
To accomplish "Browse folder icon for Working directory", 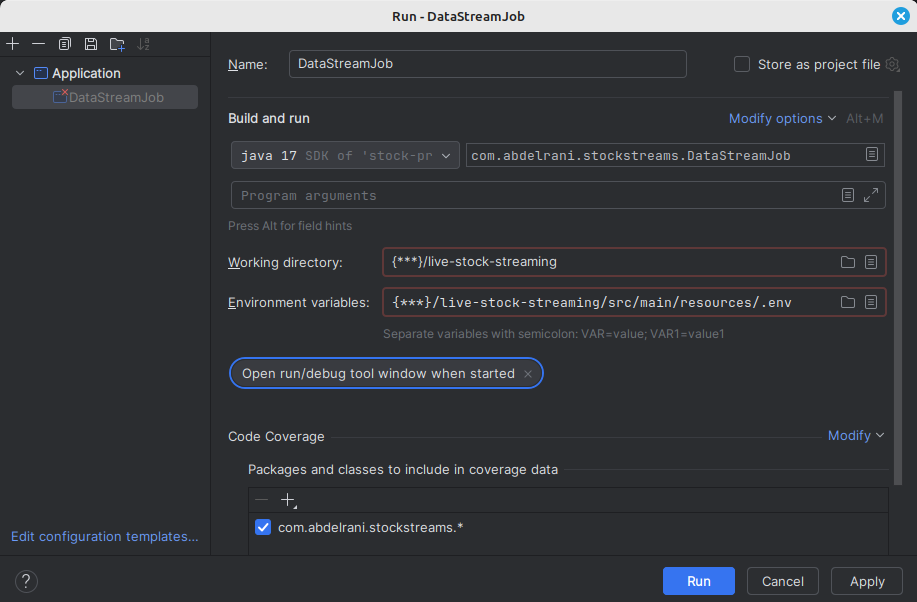I will tap(847, 262).
